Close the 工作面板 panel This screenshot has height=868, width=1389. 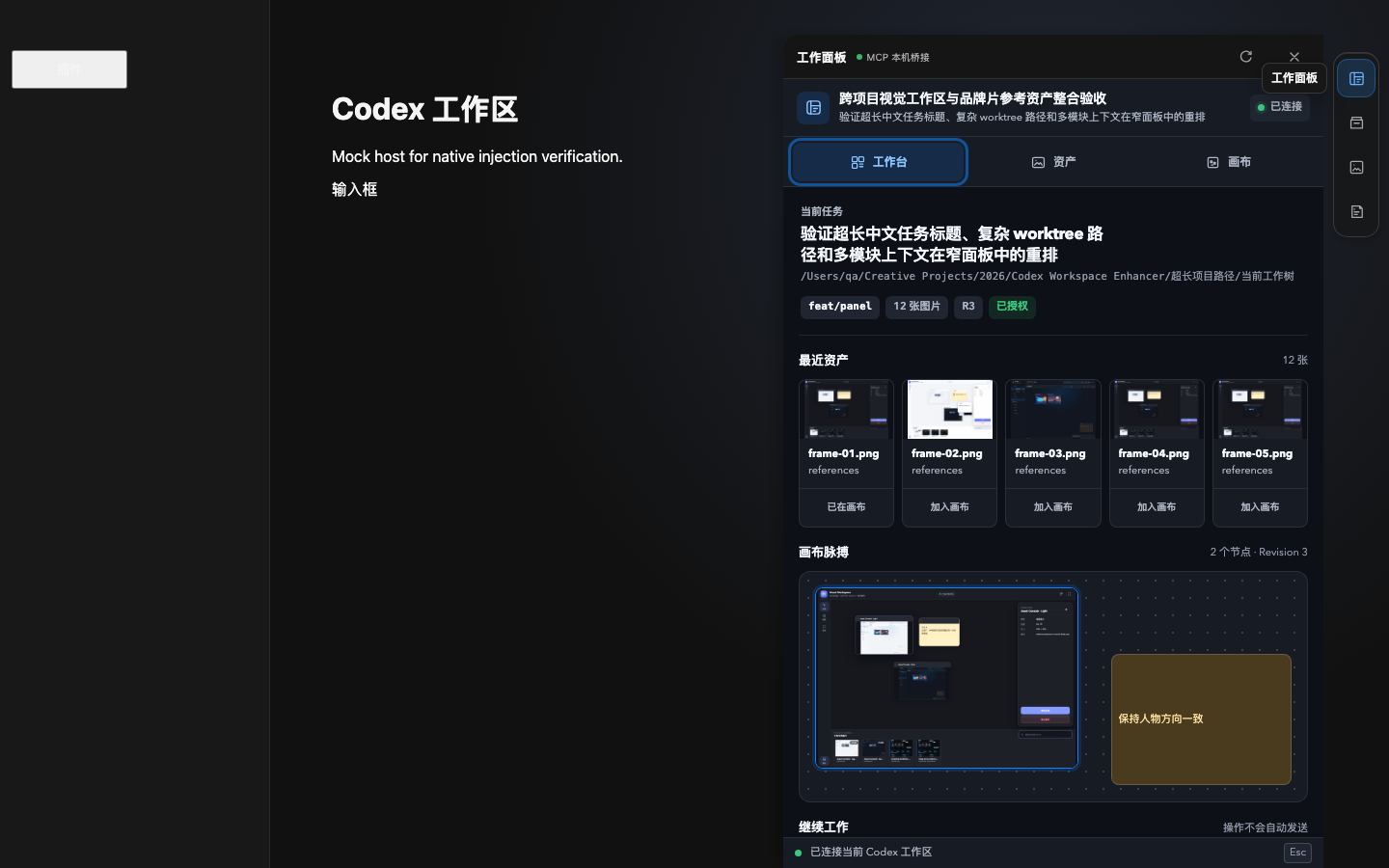(x=1294, y=57)
